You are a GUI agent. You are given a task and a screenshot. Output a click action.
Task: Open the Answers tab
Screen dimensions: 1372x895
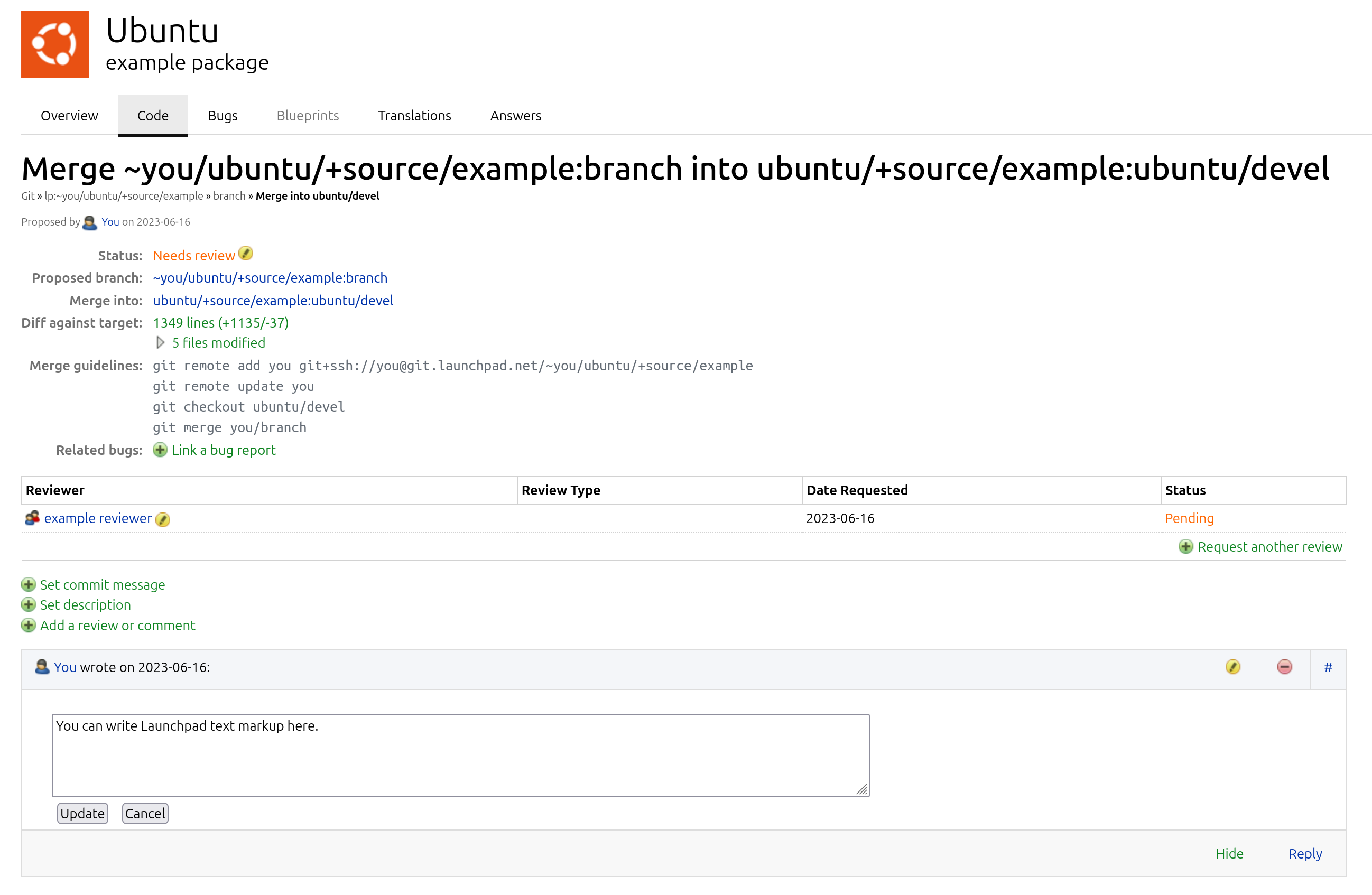515,116
